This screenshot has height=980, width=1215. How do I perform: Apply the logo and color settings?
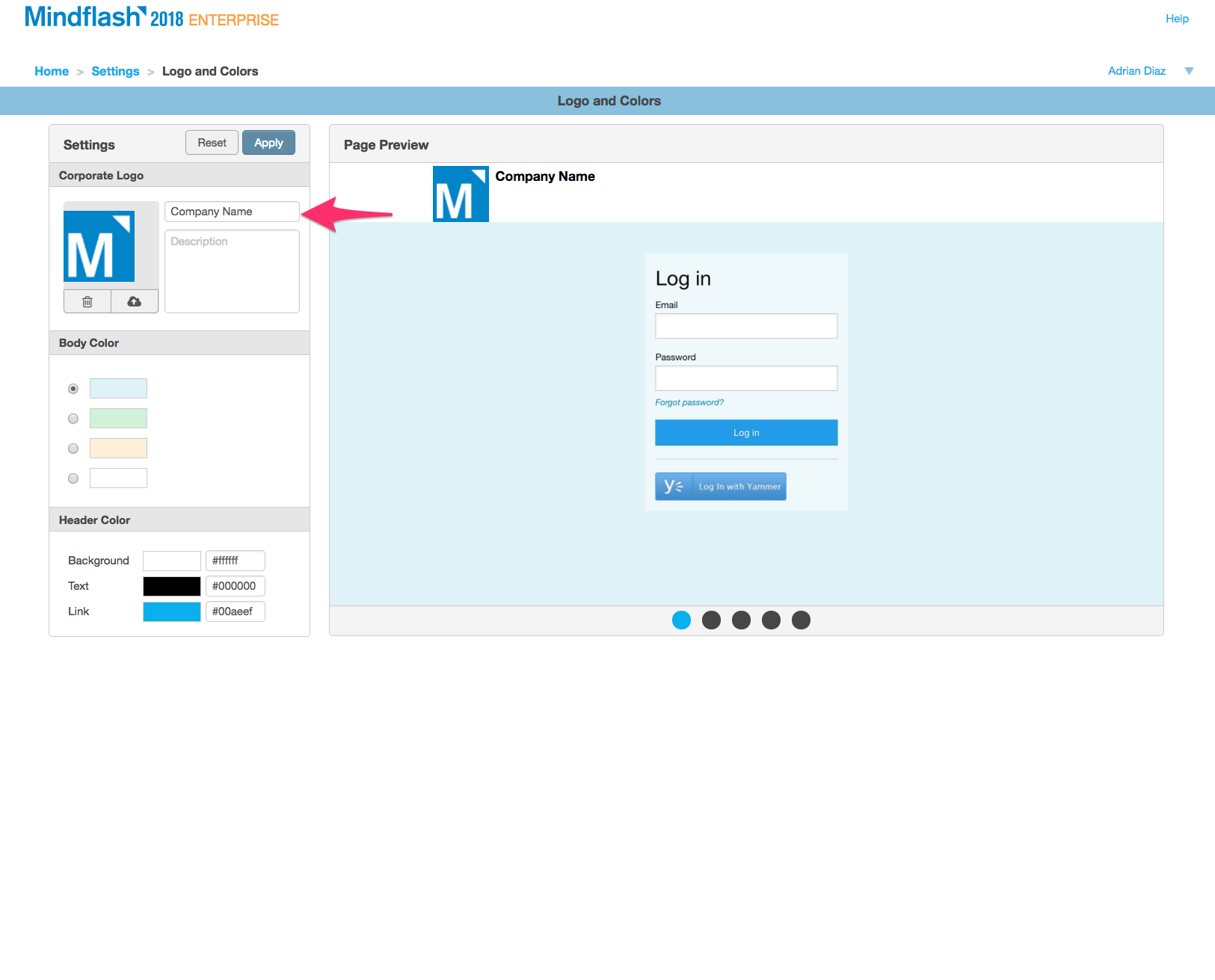268,142
